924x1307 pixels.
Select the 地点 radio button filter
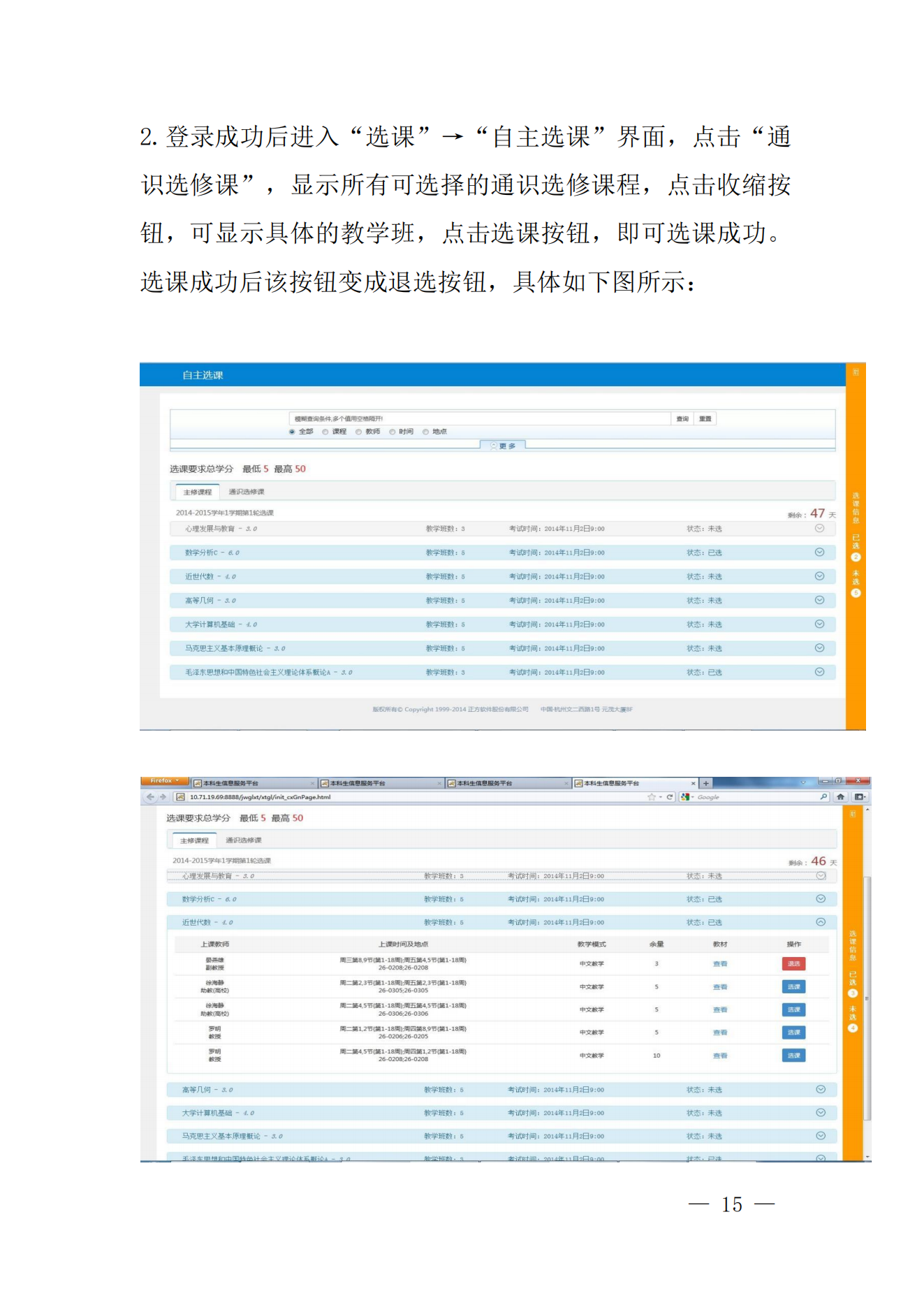pos(425,432)
